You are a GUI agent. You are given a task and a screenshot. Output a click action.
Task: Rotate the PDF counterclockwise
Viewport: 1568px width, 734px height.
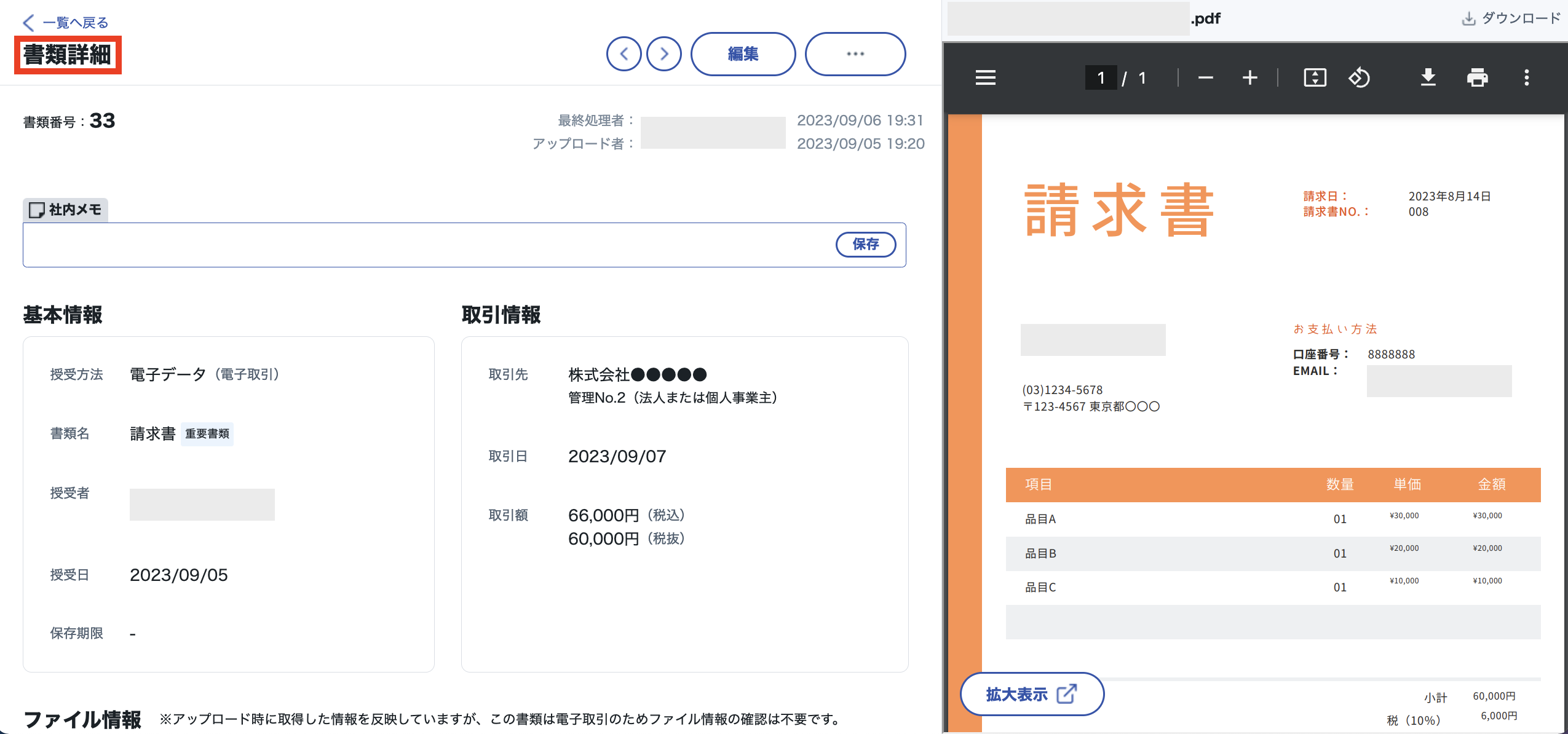1359,78
